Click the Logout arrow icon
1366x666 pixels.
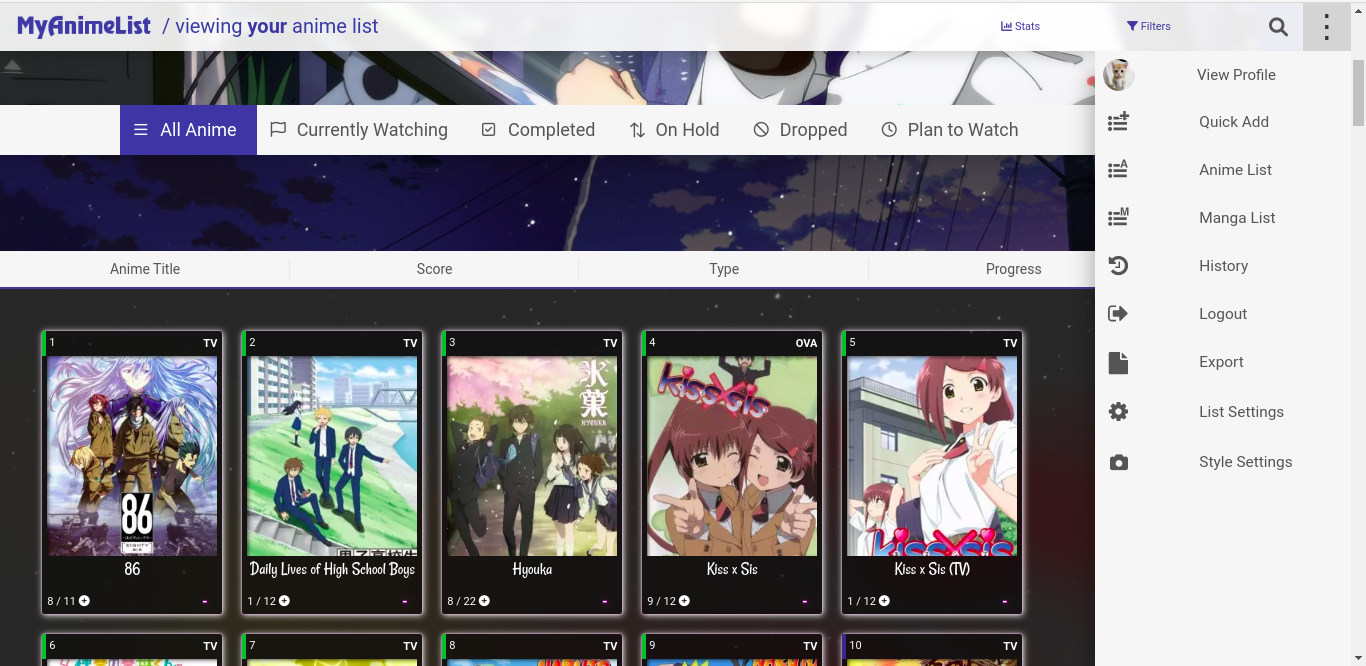point(1118,314)
